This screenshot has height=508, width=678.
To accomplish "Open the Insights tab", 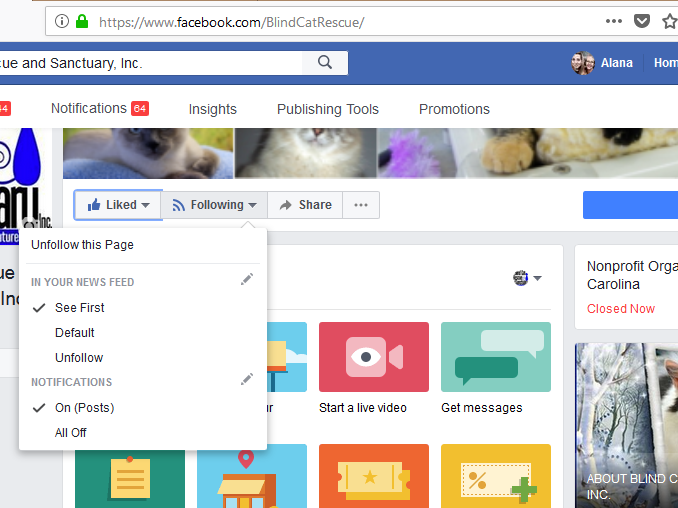I will click(x=212, y=109).
